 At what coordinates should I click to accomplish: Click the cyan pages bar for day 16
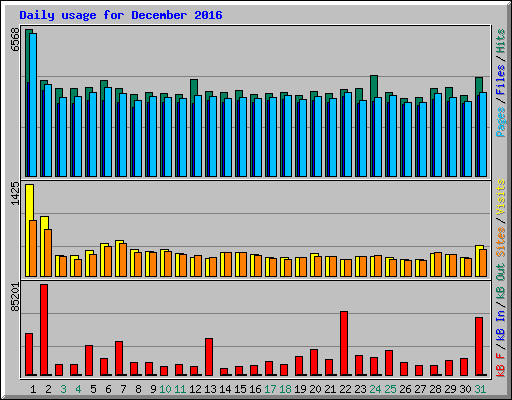pos(258,137)
